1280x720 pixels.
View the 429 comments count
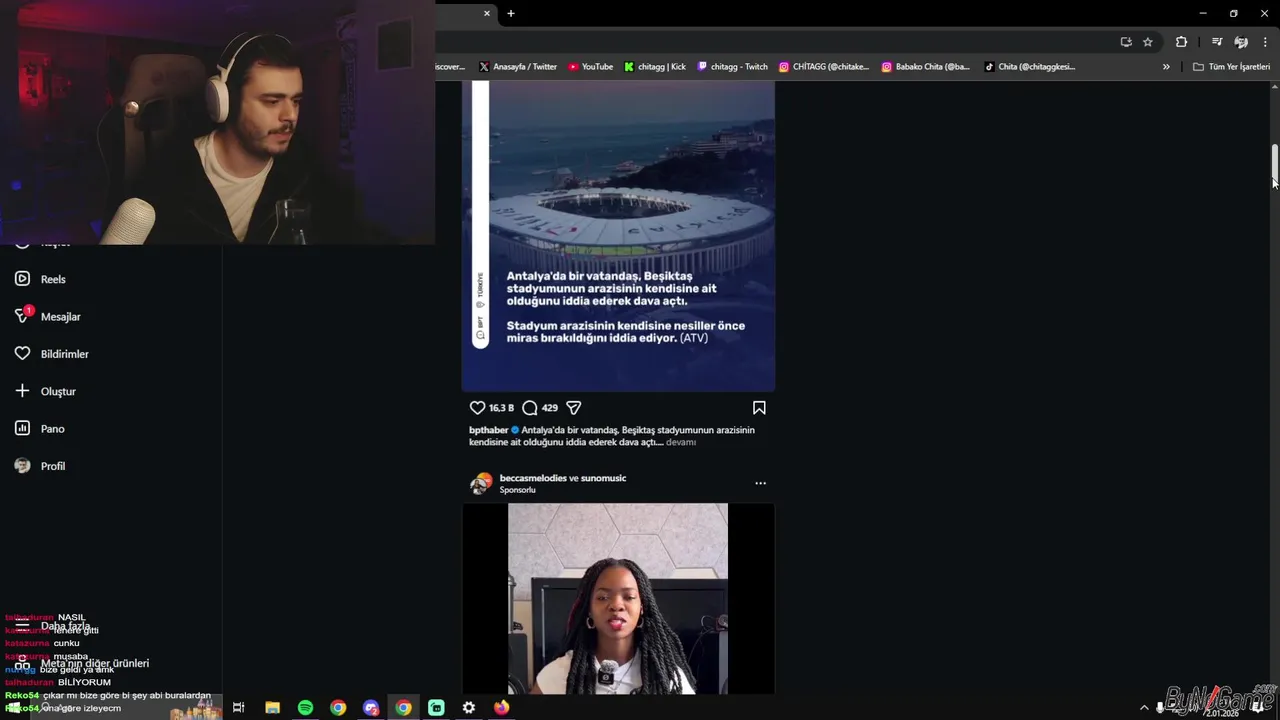pos(550,408)
